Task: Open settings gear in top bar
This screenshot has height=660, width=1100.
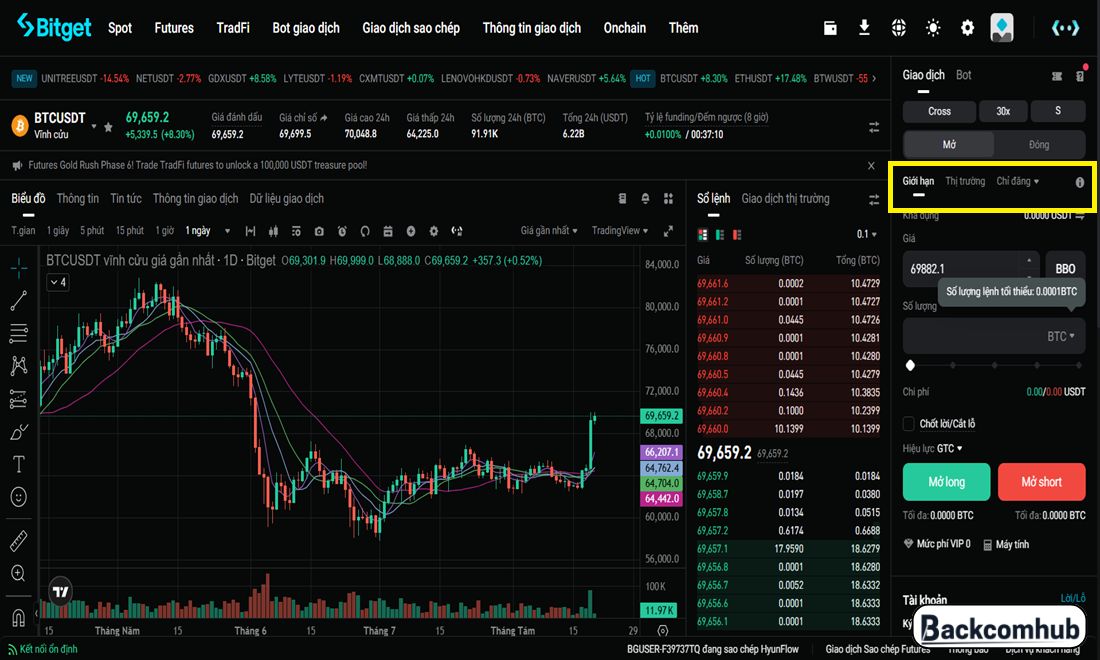Action: click(967, 28)
